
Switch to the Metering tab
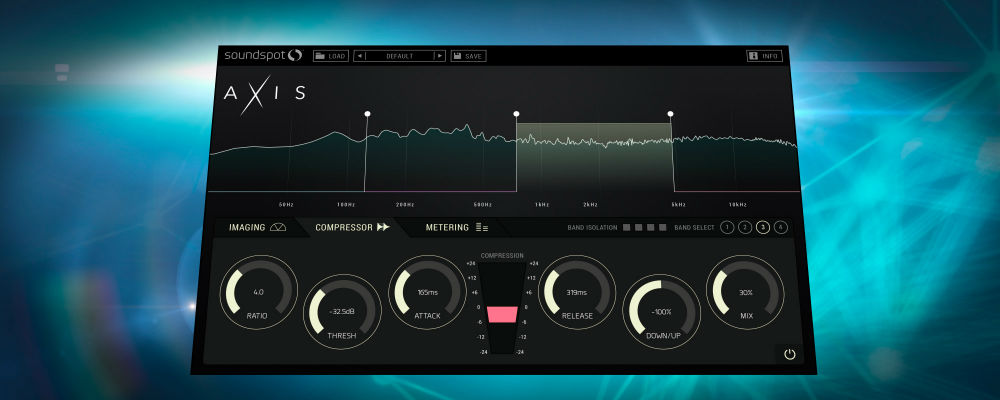(x=456, y=227)
